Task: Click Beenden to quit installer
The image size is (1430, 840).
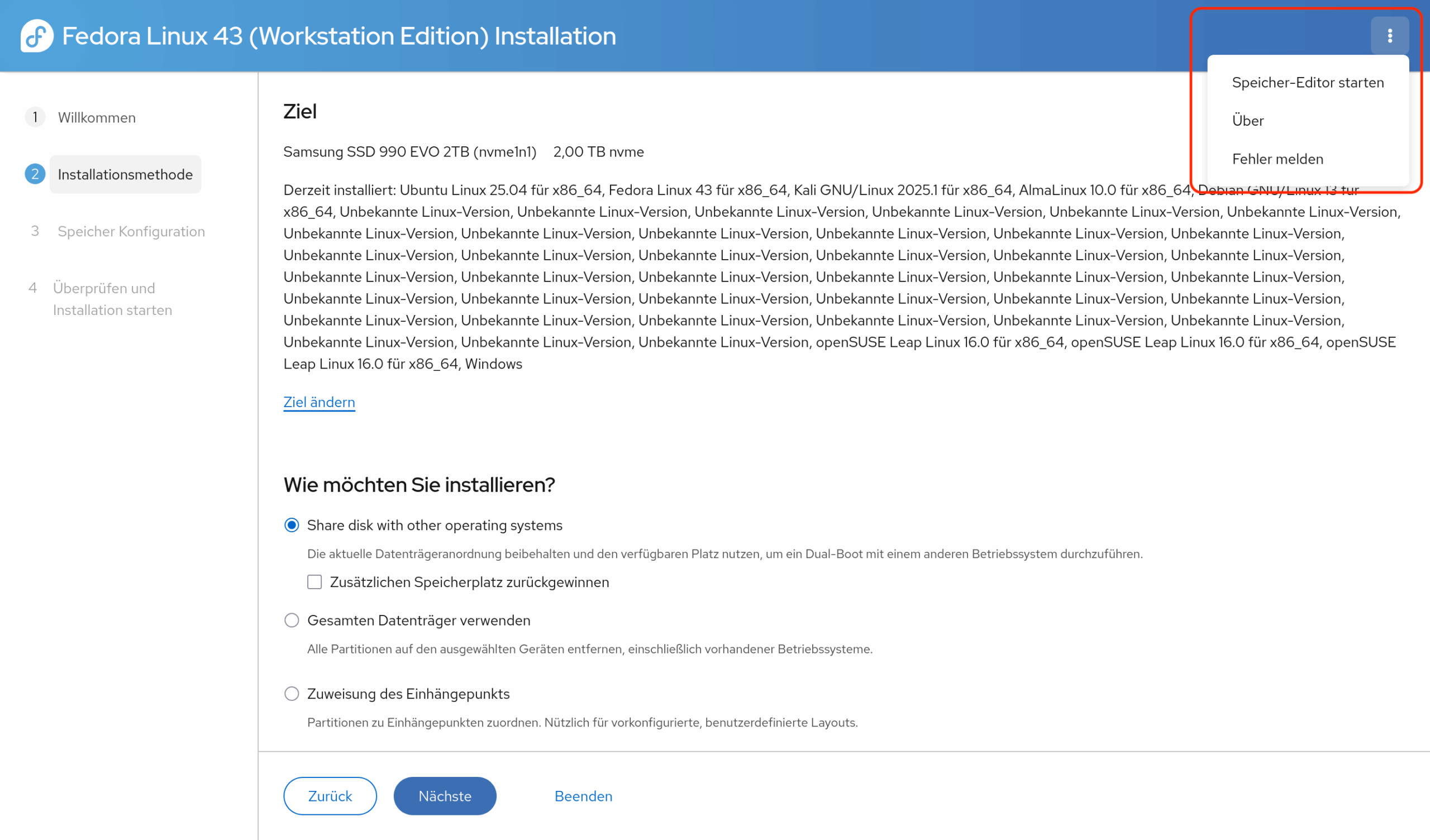Action: tap(583, 796)
